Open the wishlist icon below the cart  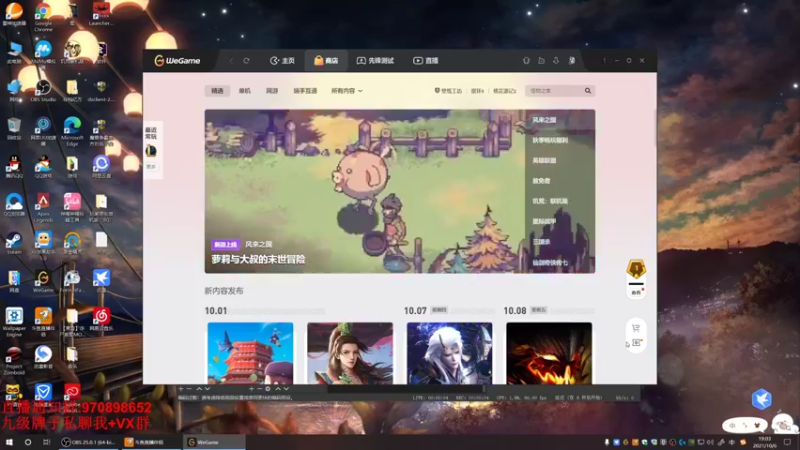pos(636,342)
